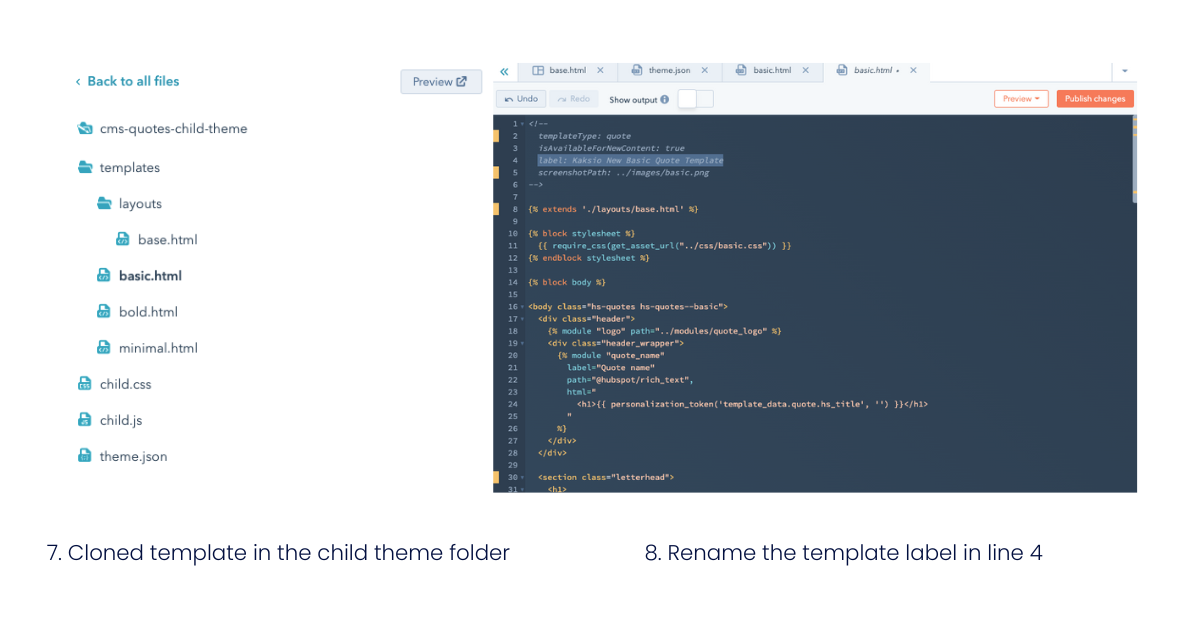Fold code at line 16 arrow
Image resolution: width=1200 pixels, height=628 pixels.
(522, 307)
